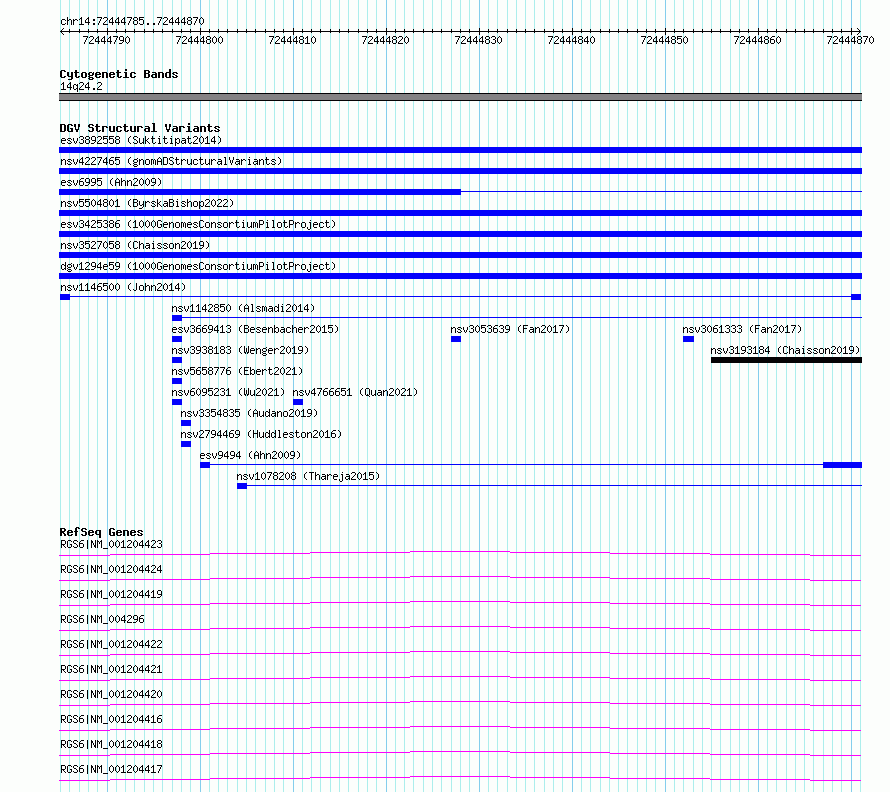Select nsv5658776 (Ebert2021) variant label

pos(237,371)
